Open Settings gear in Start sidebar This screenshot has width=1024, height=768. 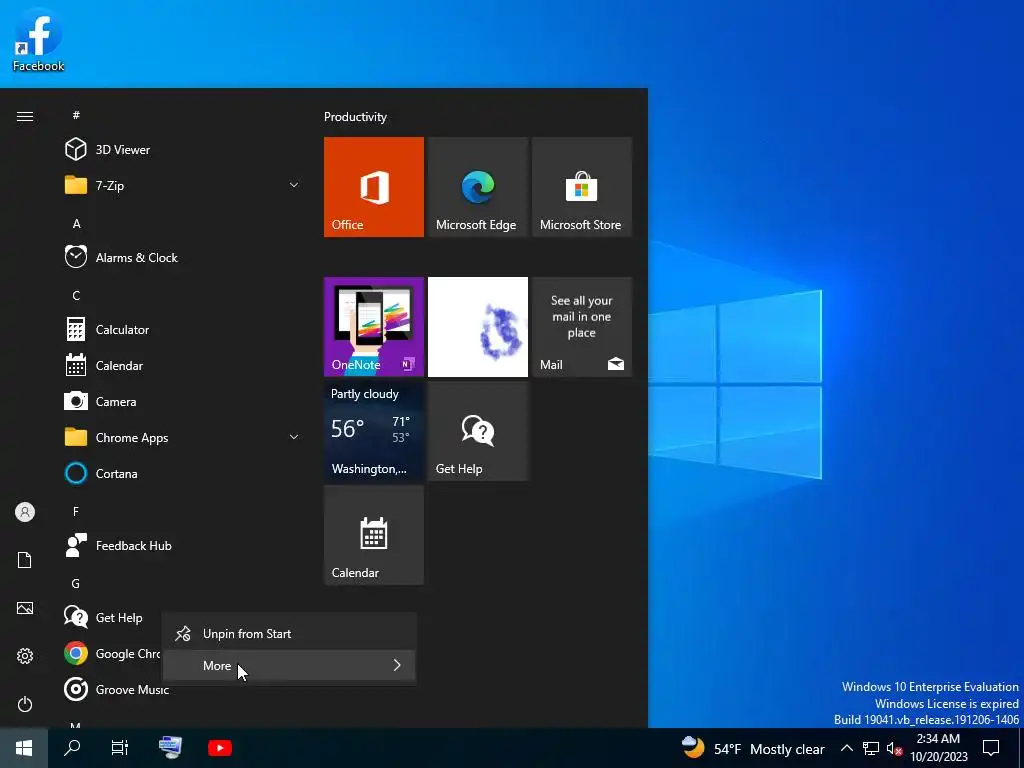25,656
